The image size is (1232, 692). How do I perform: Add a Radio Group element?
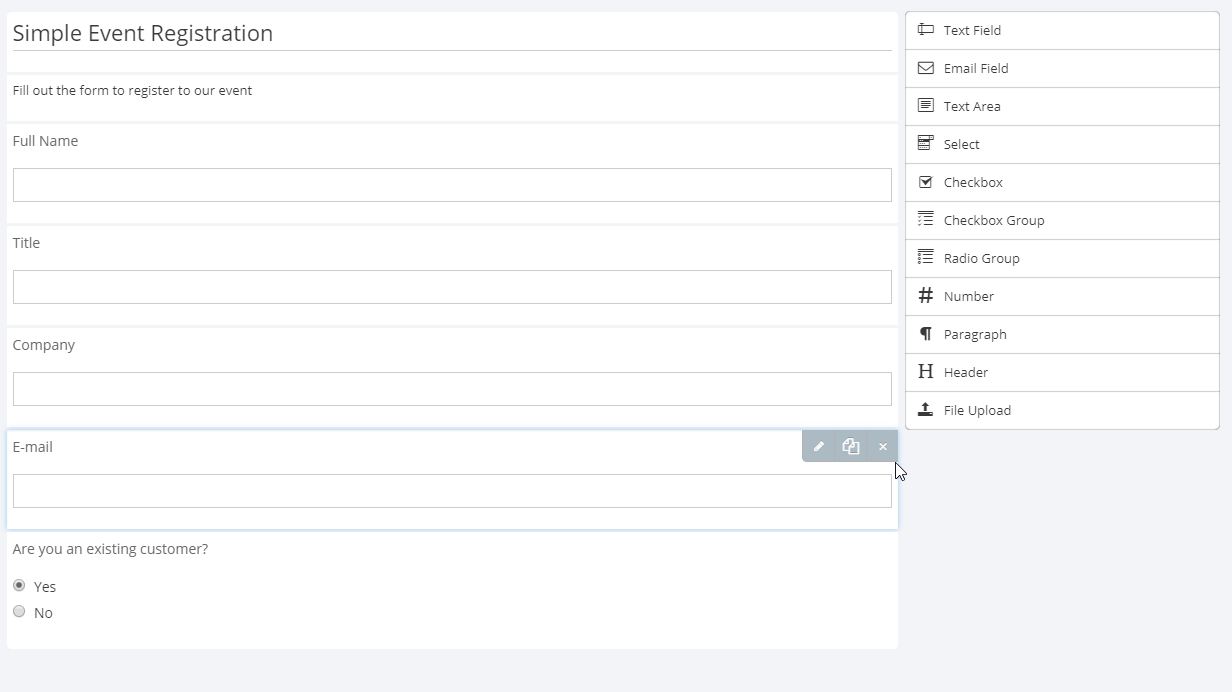click(1062, 258)
